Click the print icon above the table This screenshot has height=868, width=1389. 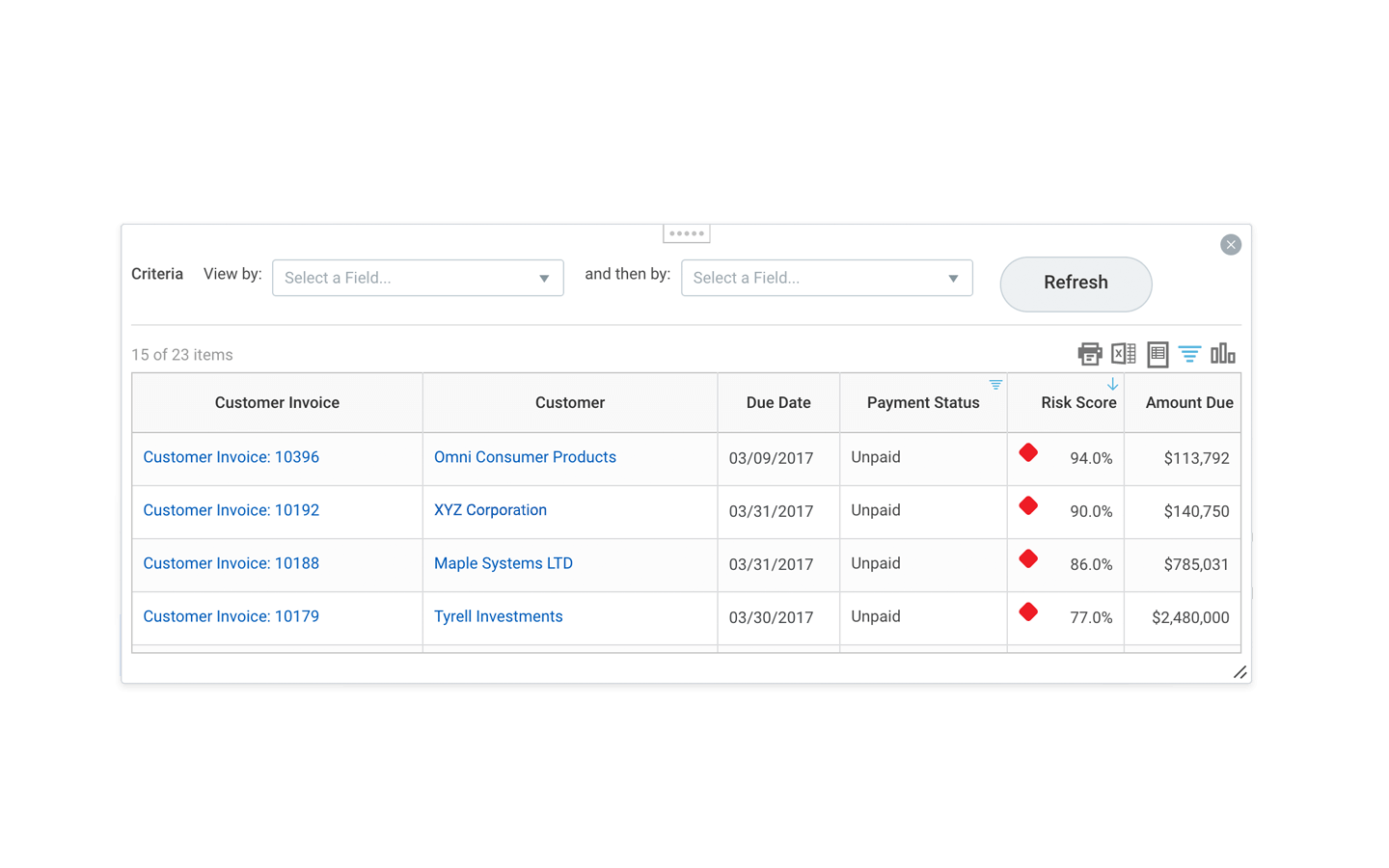(1089, 354)
